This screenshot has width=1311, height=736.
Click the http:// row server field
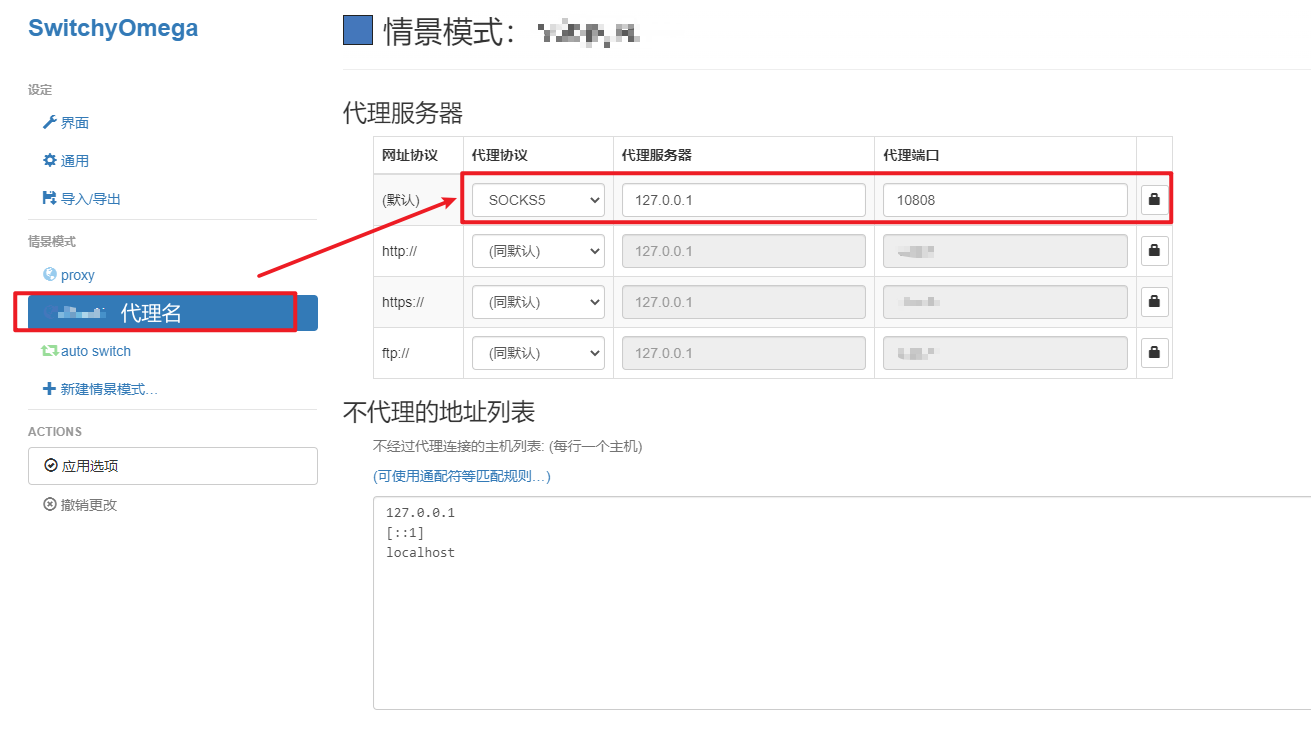(x=744, y=251)
